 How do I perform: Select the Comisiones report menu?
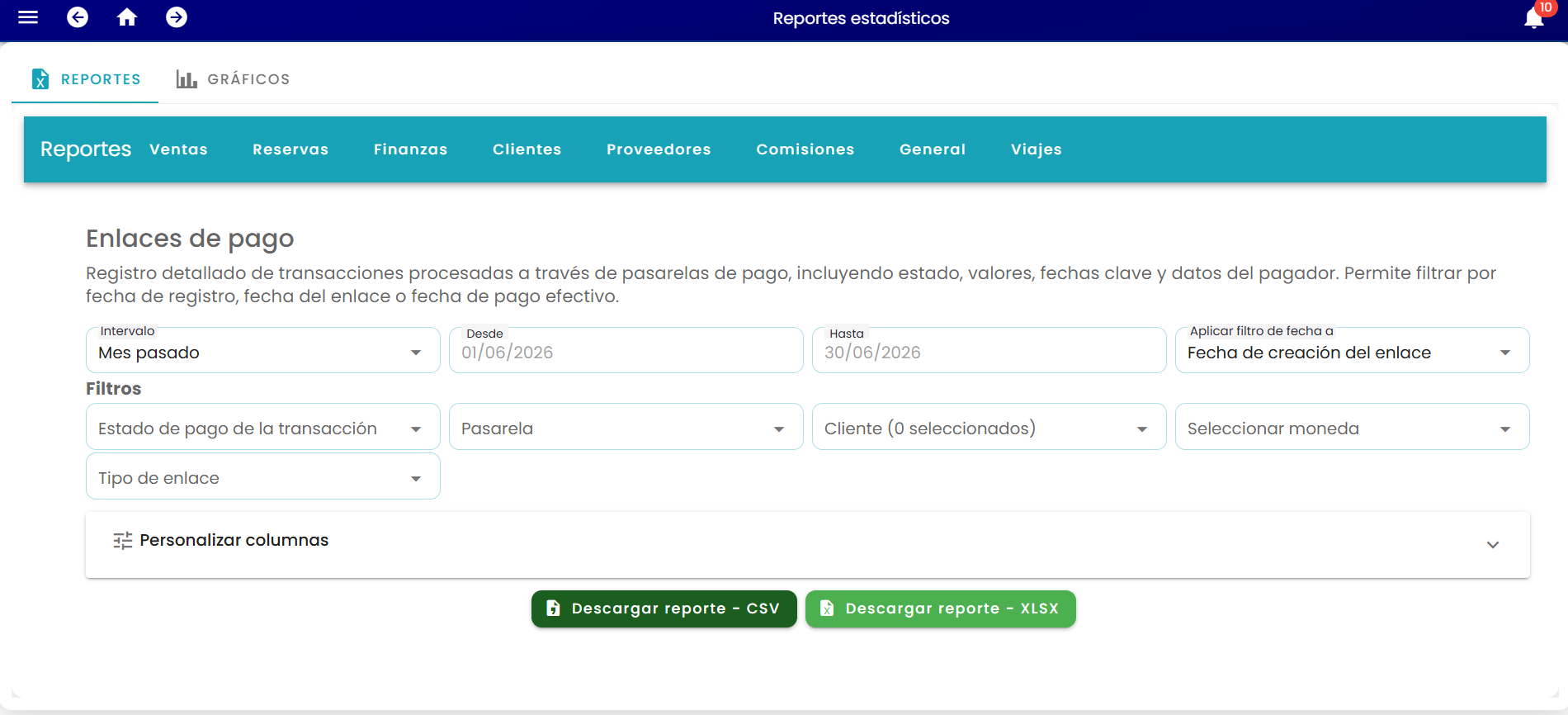805,149
